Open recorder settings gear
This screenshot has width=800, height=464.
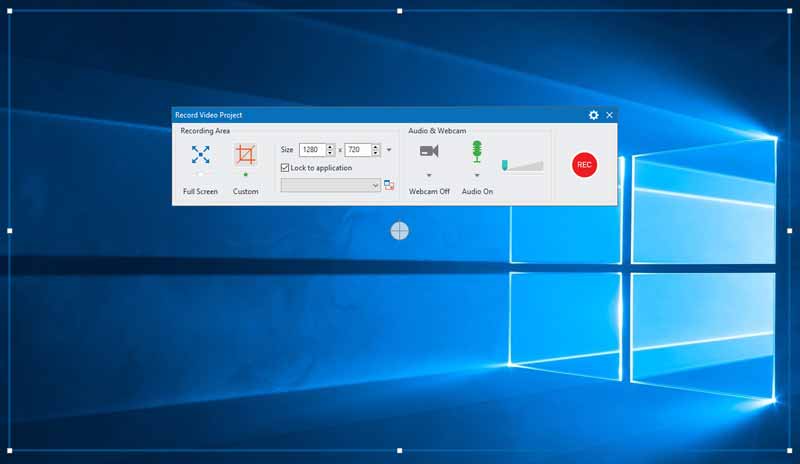coord(593,115)
